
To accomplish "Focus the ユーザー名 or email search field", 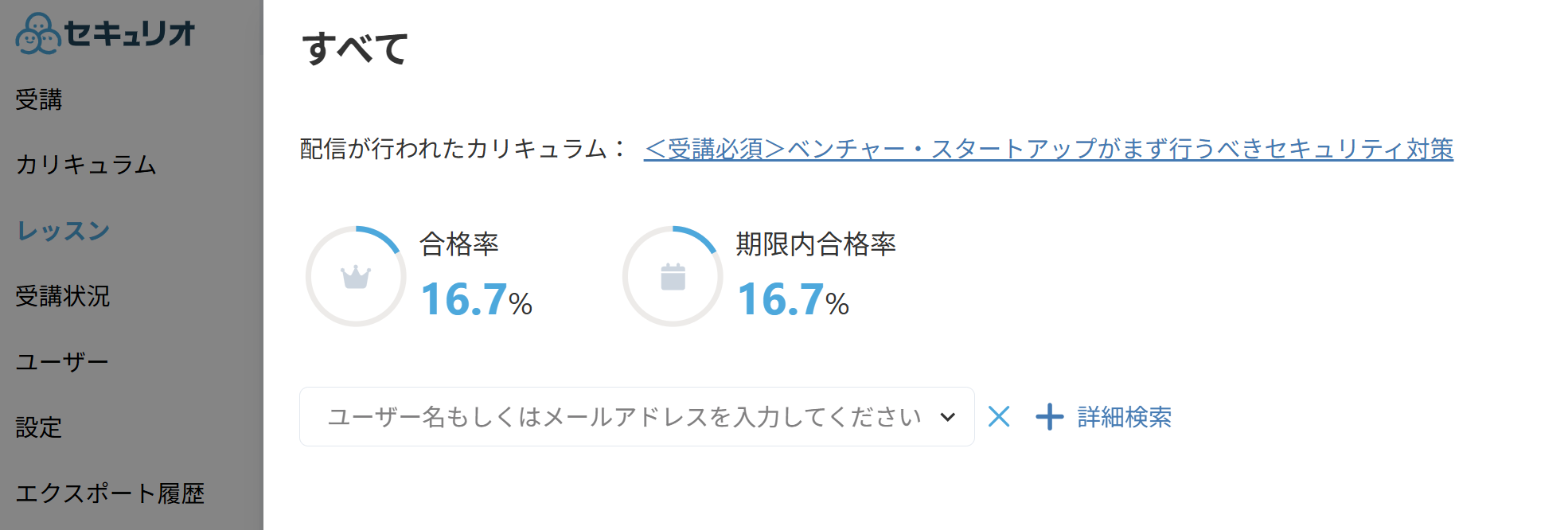I will coord(637,417).
